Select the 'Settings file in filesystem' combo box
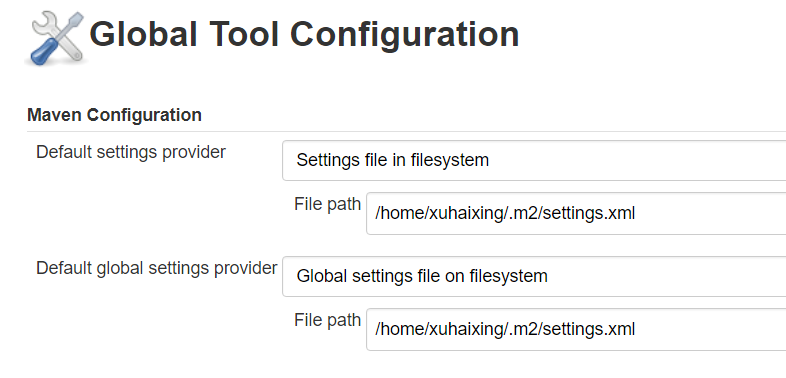 click(534, 160)
